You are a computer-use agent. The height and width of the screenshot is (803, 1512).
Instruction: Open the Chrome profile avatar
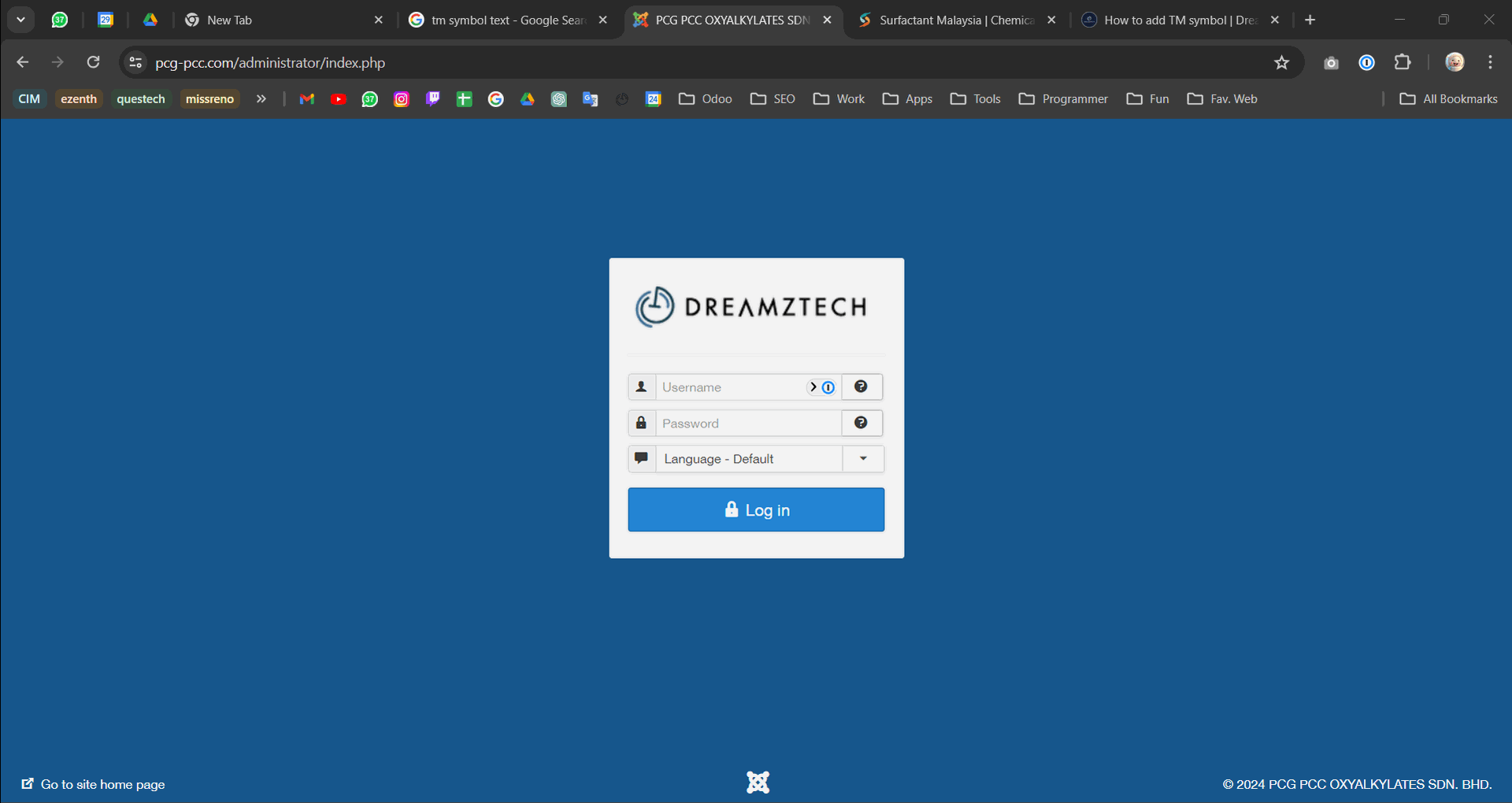click(1455, 62)
